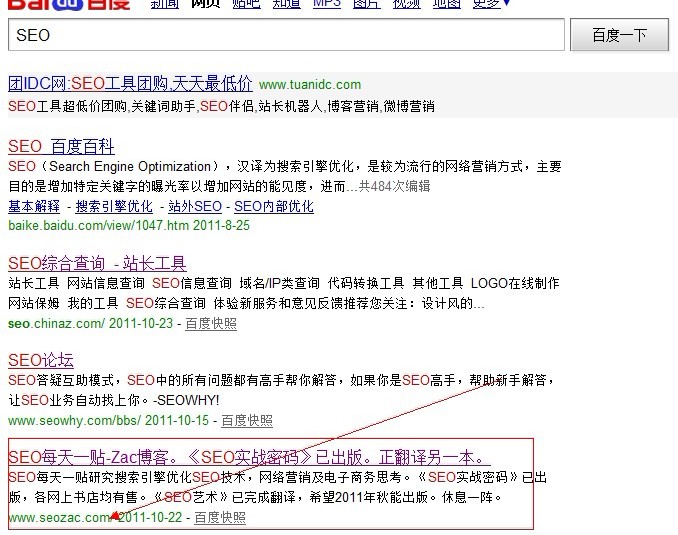Switch to the MP3 search tab

(327, 4)
